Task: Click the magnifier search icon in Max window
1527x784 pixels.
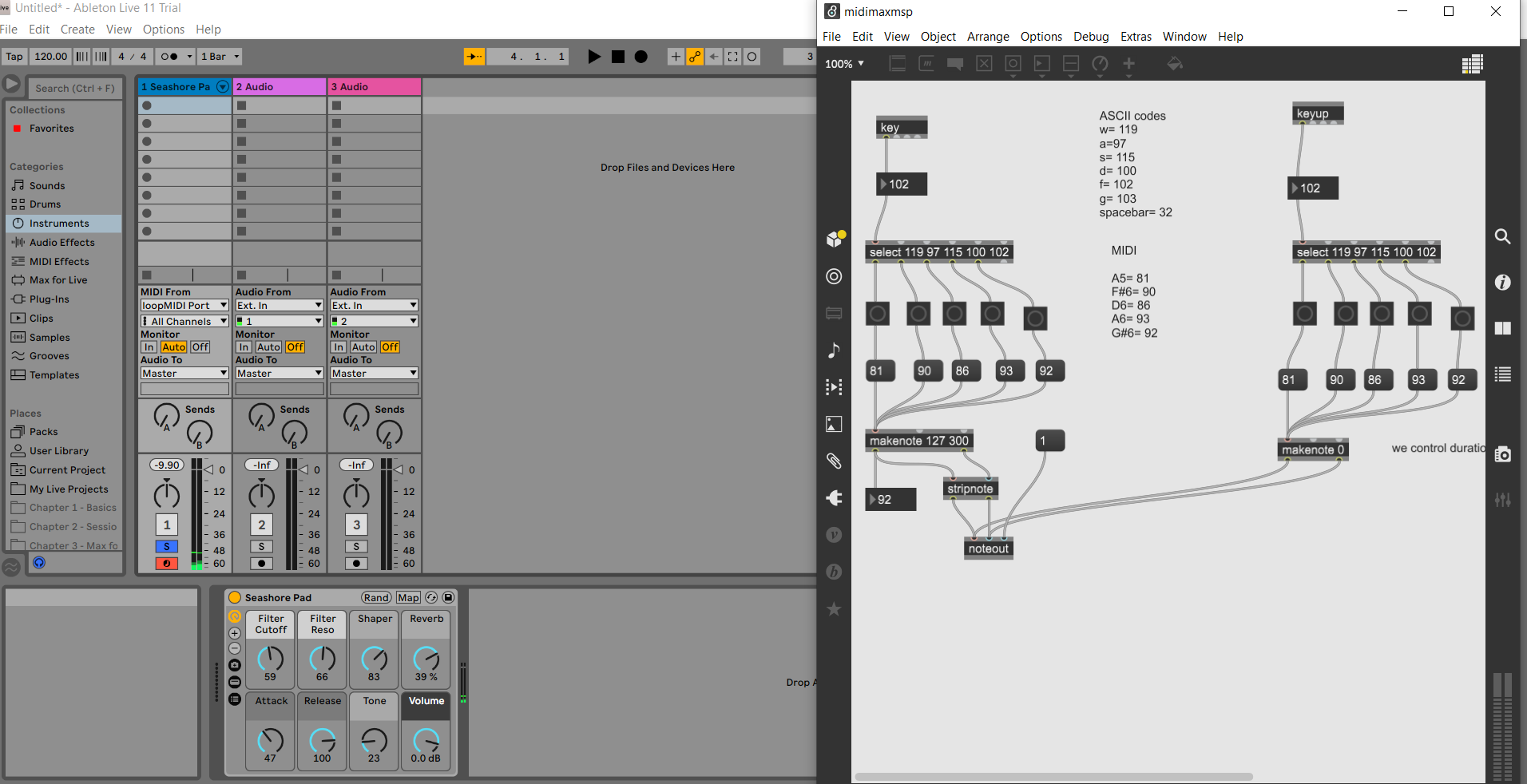Action: point(1502,236)
